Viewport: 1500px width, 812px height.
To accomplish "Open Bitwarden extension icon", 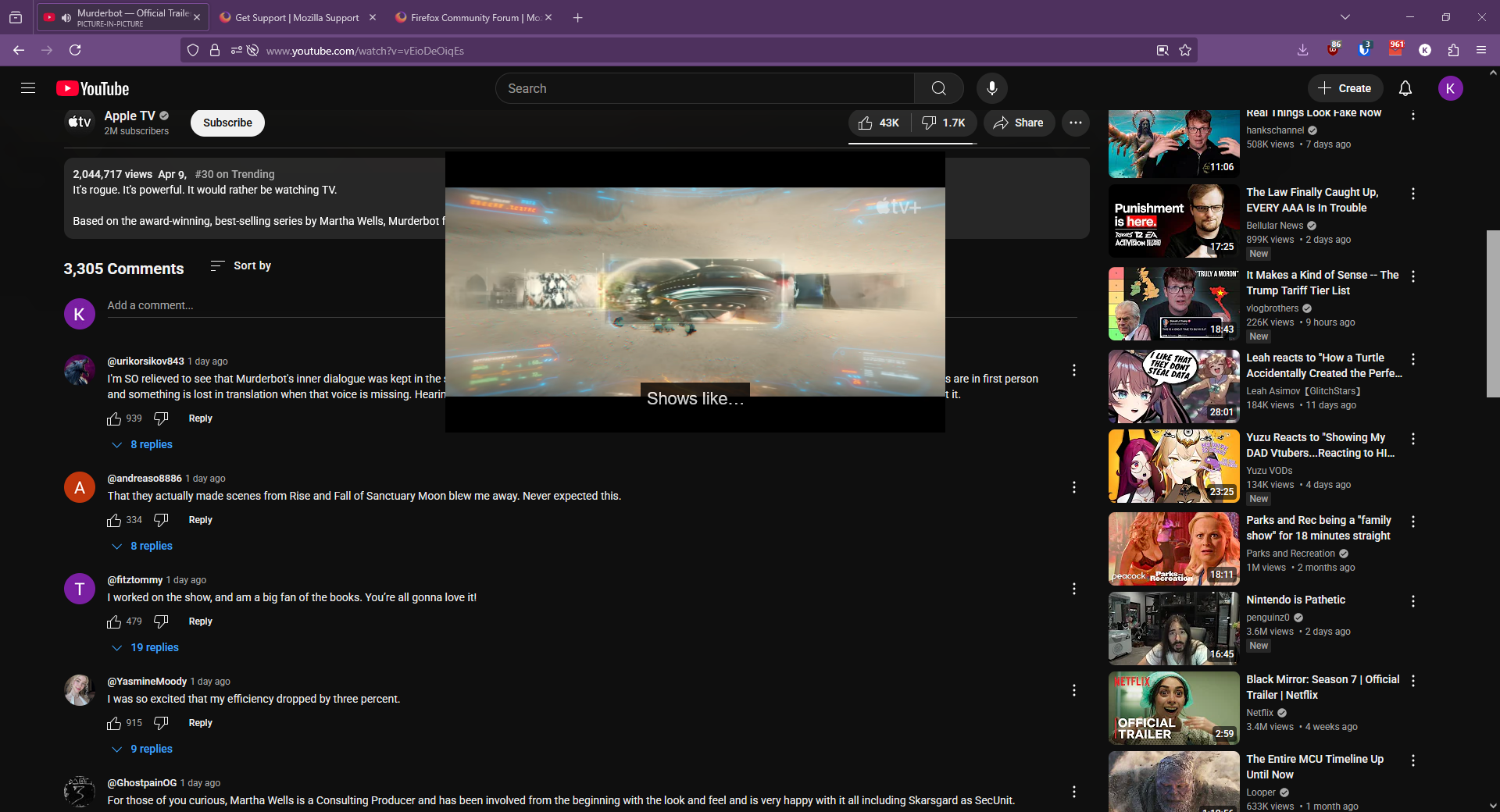I will point(1364,50).
